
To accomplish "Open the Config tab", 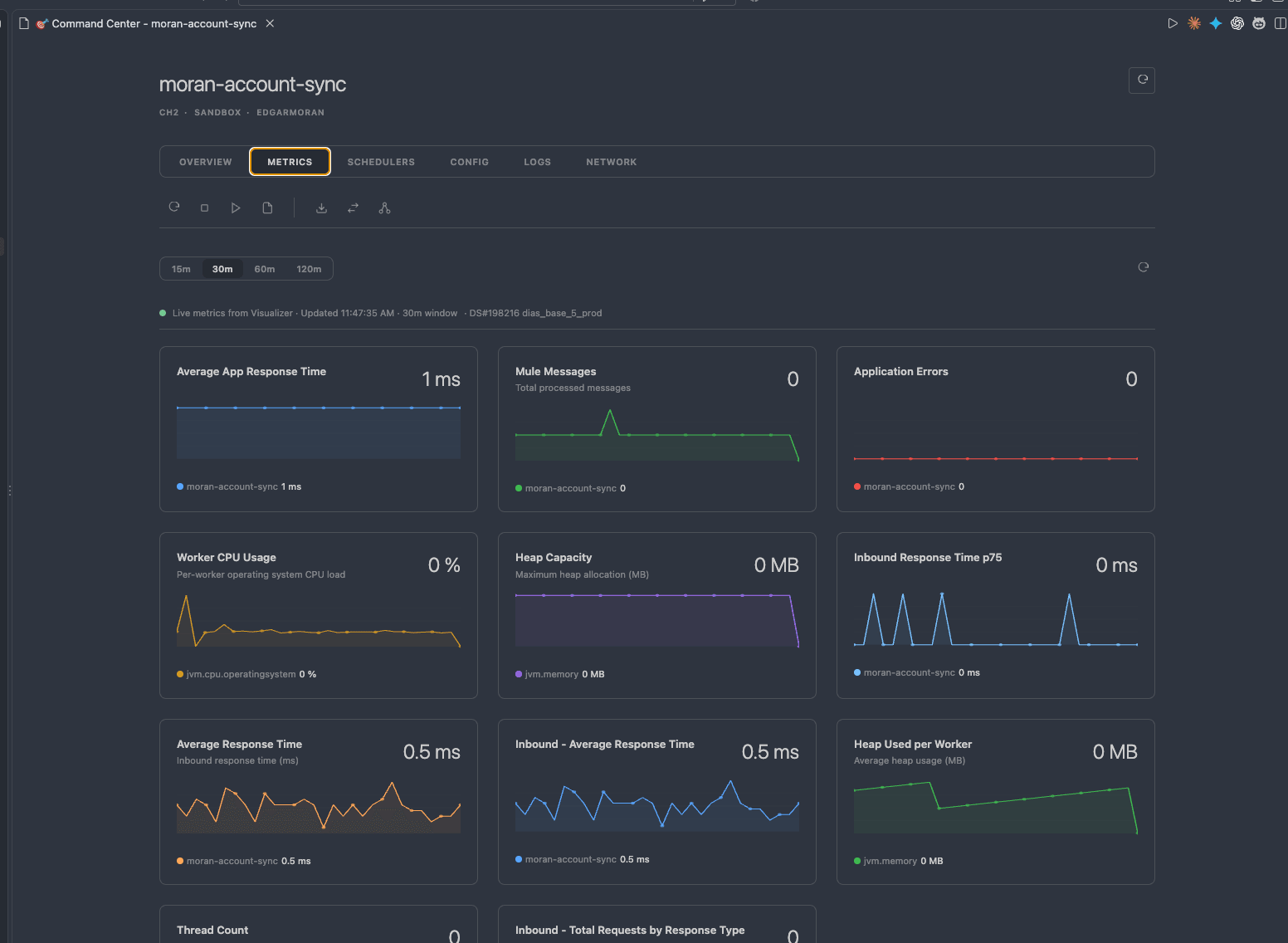I will click(470, 162).
